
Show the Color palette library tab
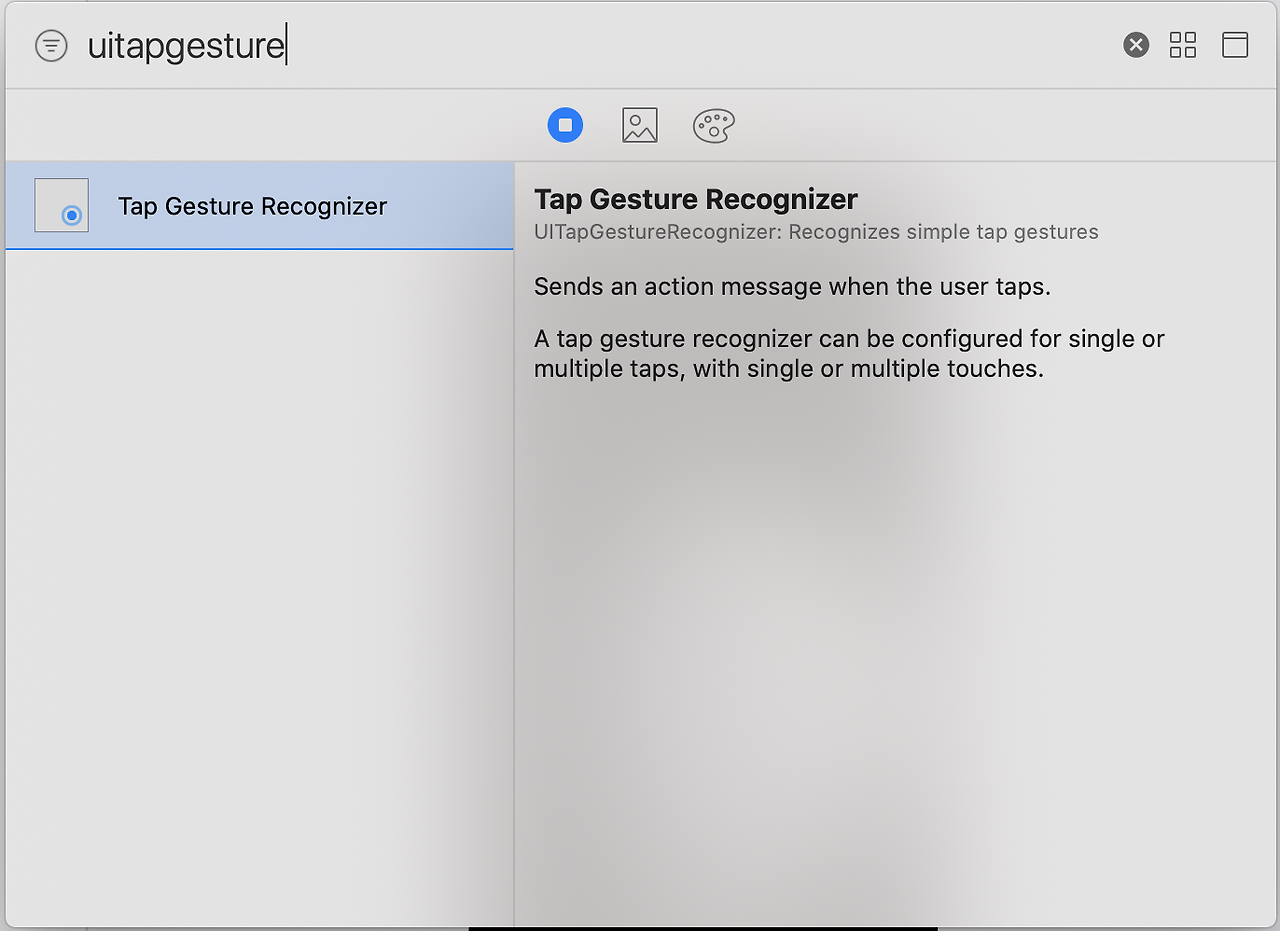[x=714, y=126]
